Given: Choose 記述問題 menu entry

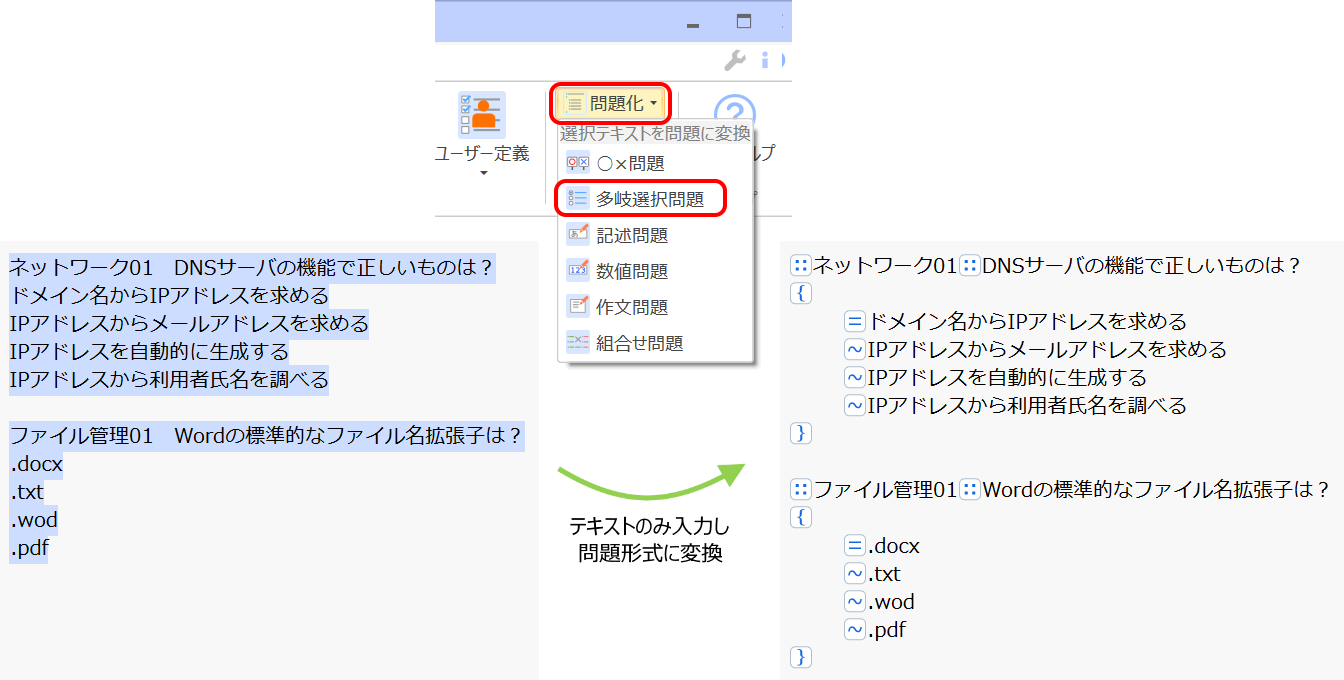Looking at the screenshot, I should (631, 235).
